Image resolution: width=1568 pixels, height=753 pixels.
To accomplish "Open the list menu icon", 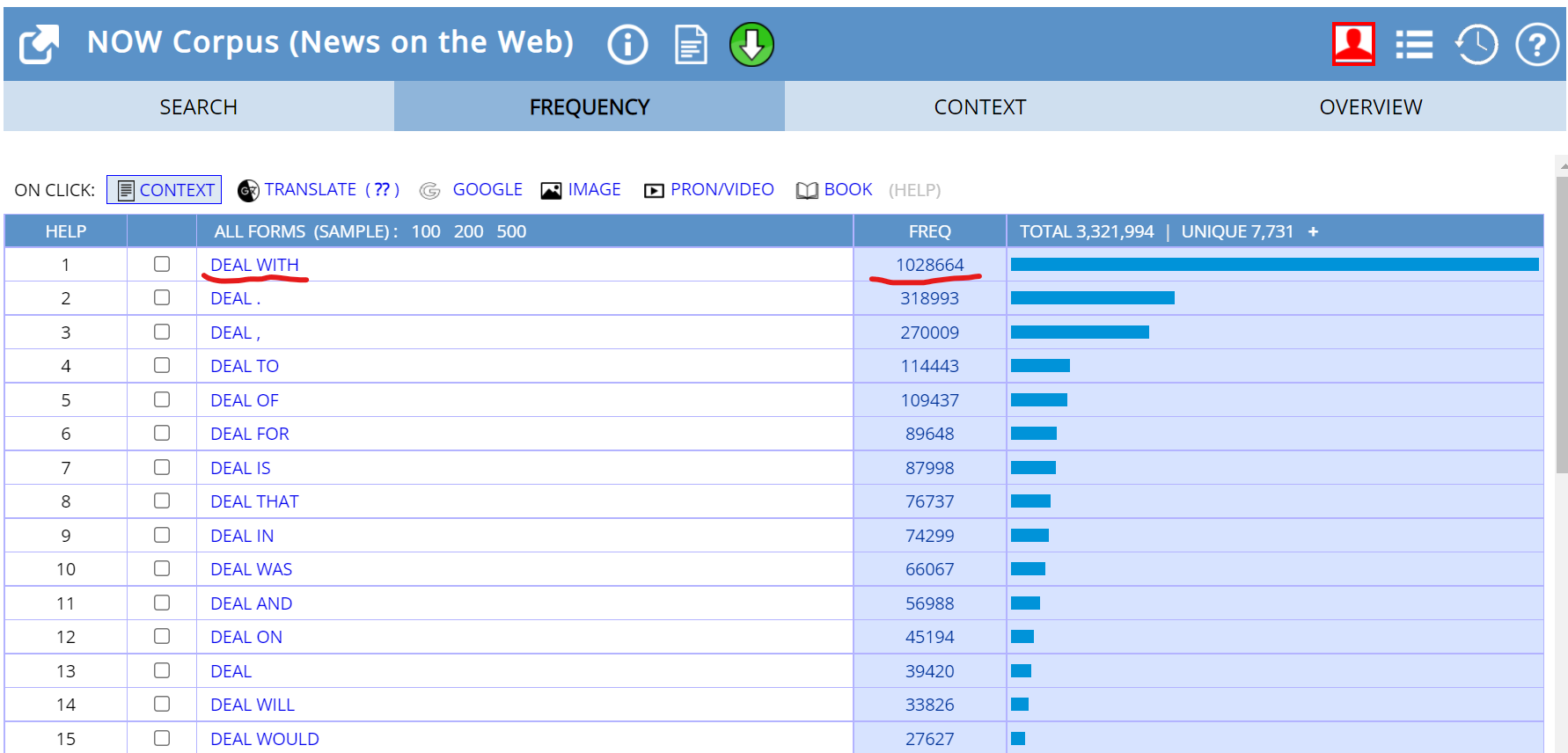I will (1414, 44).
